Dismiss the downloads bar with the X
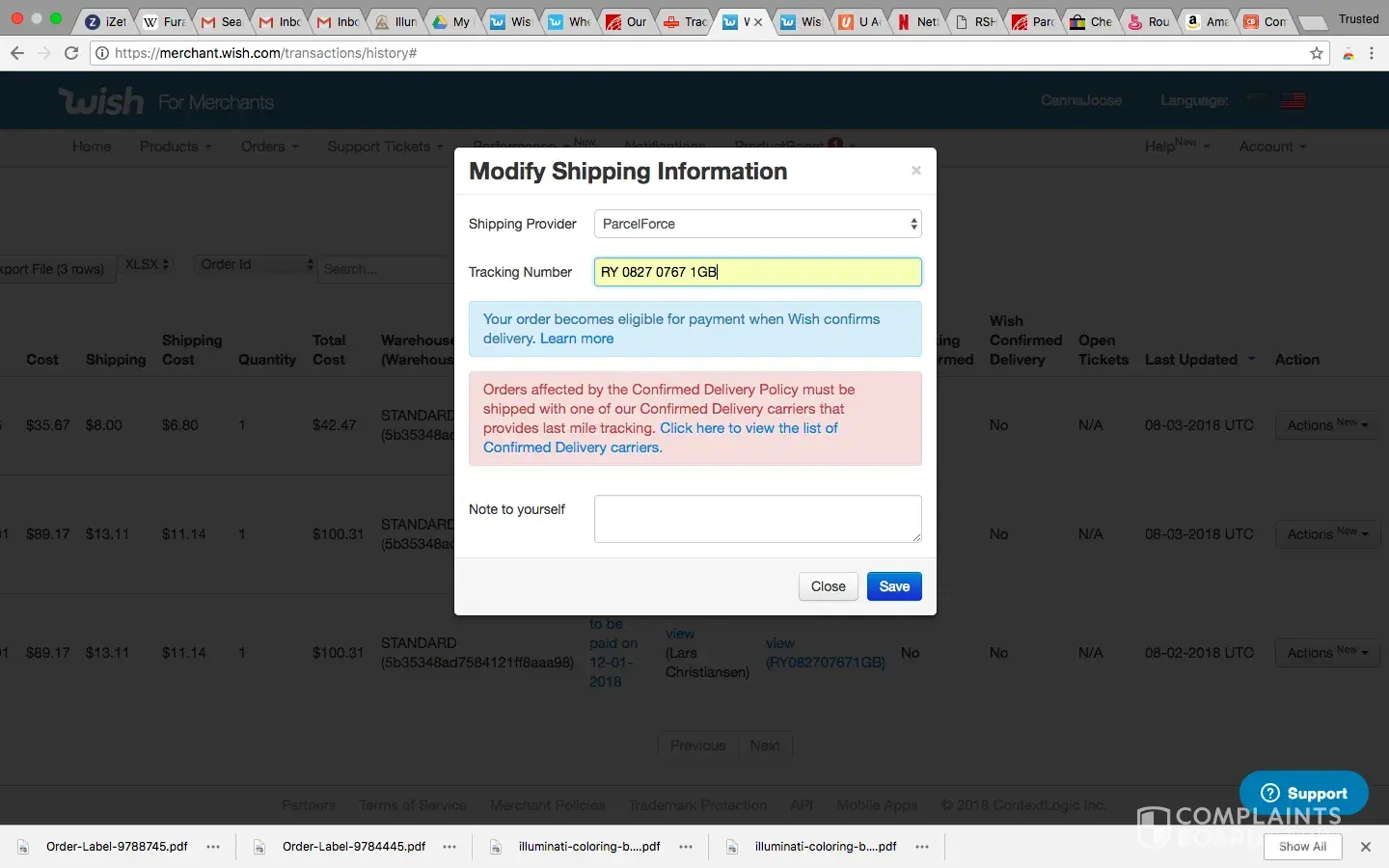Image resolution: width=1389 pixels, height=868 pixels. click(x=1366, y=847)
